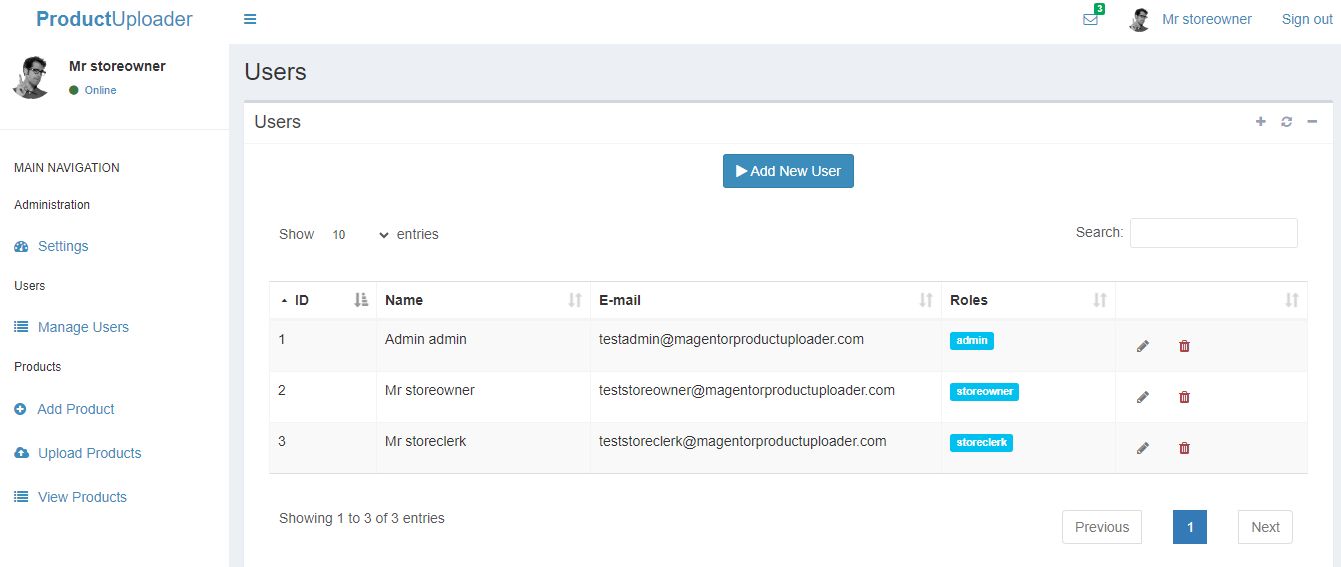Viewport: 1341px width, 567px height.
Task: Click the Add New User button
Action: click(788, 171)
